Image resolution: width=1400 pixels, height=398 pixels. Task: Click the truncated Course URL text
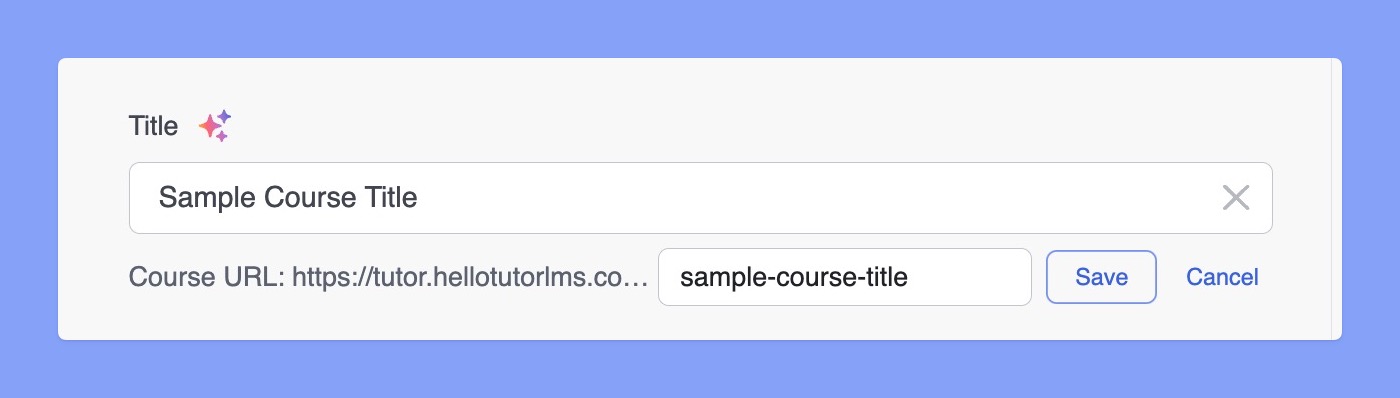tap(389, 278)
